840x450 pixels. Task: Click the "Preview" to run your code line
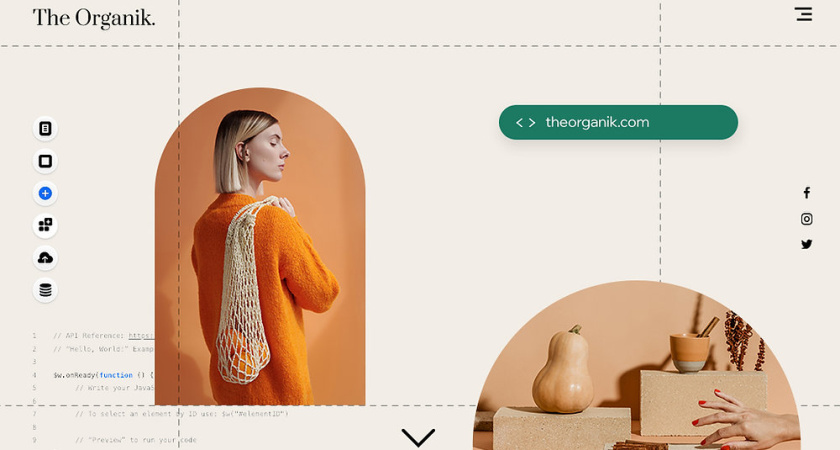pyautogui.click(x=136, y=440)
